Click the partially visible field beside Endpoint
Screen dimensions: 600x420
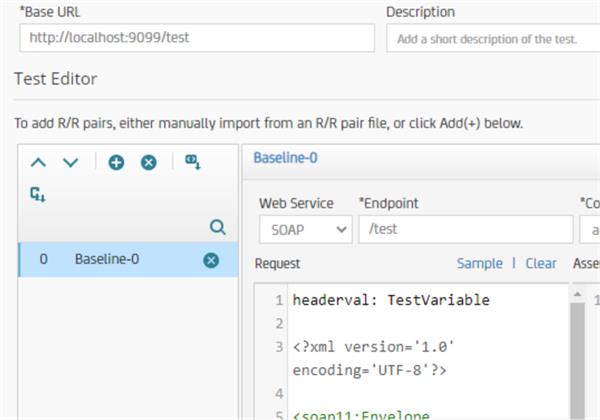click(590, 230)
